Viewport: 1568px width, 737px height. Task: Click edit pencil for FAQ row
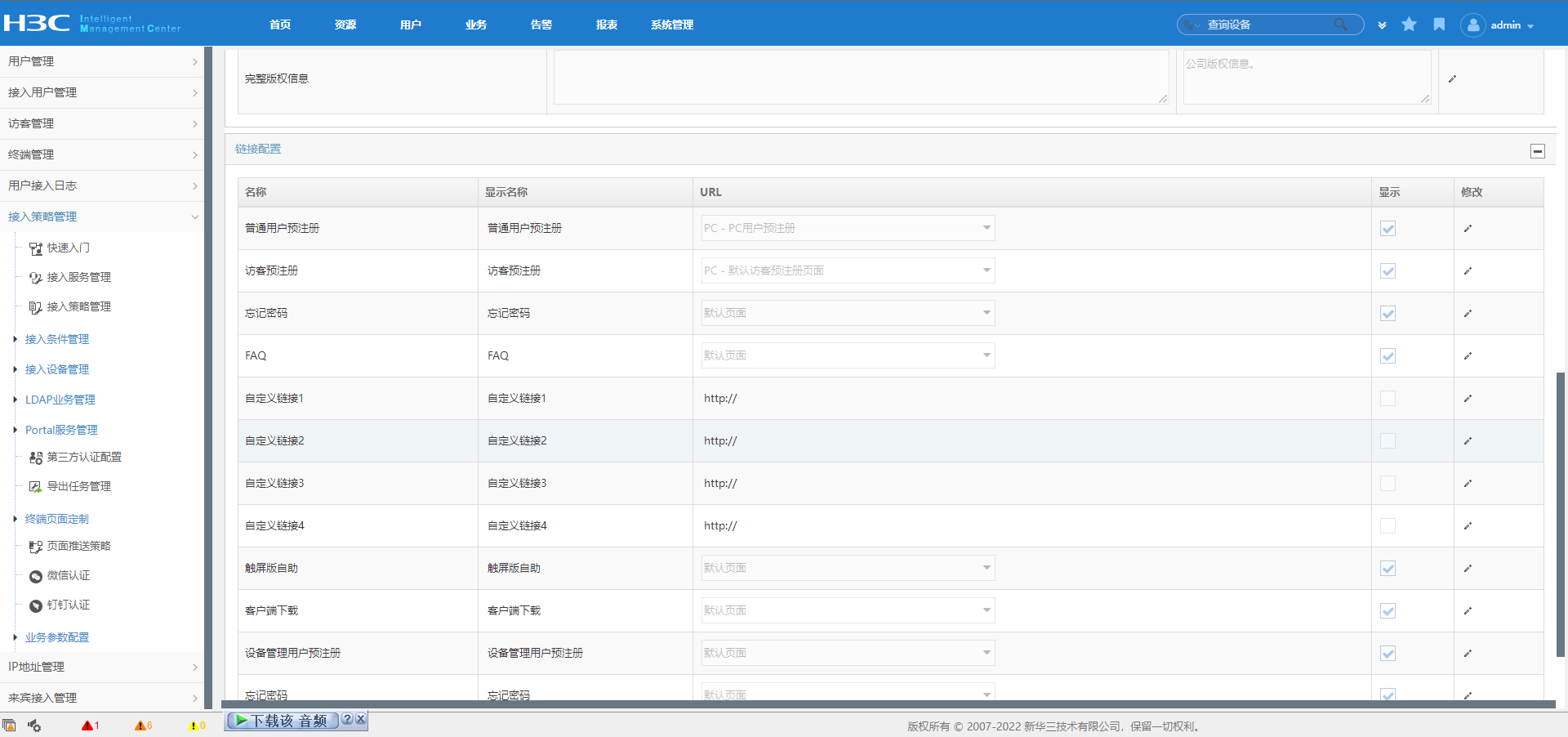point(1468,356)
